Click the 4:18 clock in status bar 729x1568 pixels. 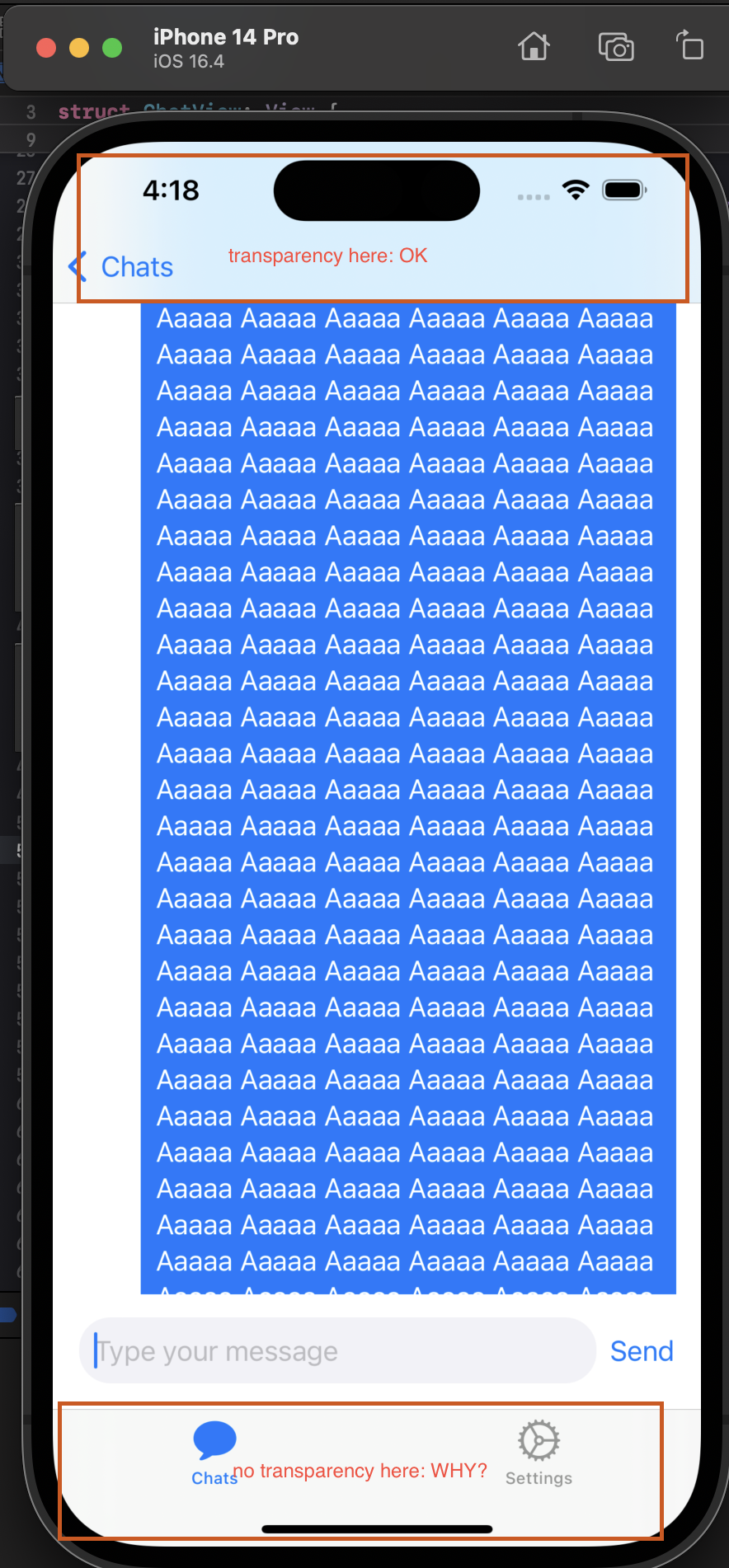pyautogui.click(x=171, y=190)
